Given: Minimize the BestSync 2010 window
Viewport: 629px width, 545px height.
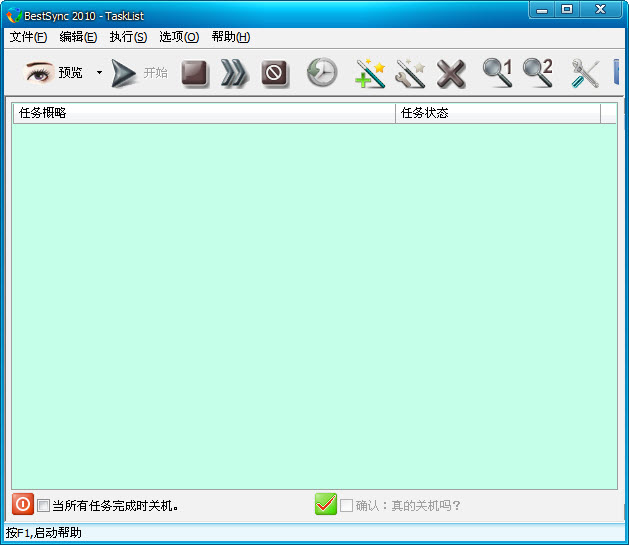Looking at the screenshot, I should point(542,10).
